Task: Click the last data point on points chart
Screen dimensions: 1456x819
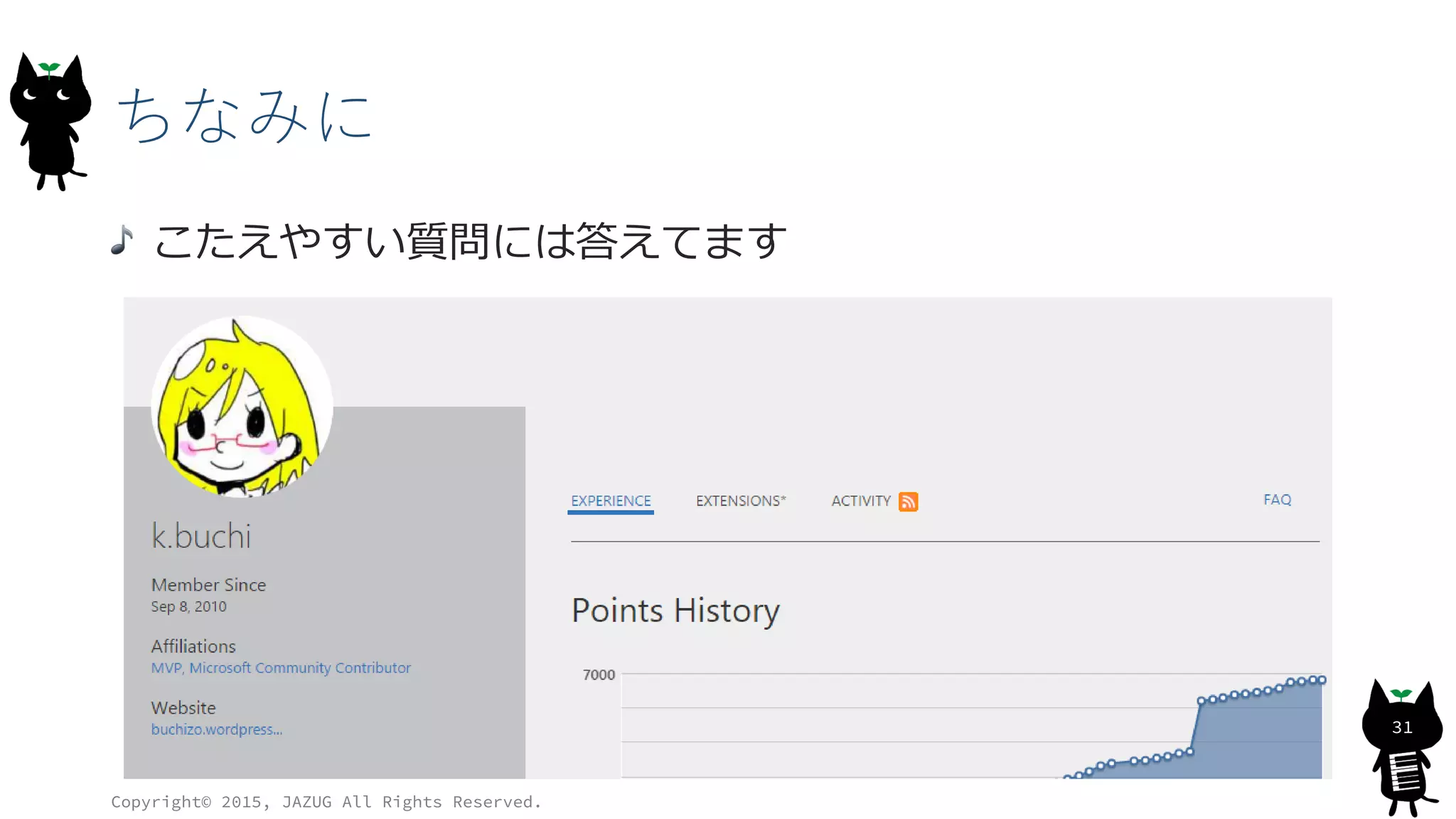Action: pos(1322,680)
